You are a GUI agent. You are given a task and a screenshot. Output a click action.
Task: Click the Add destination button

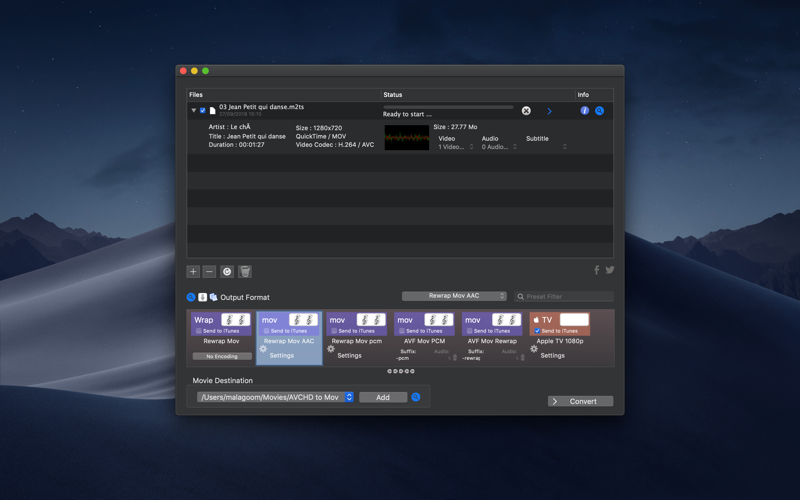[x=383, y=397]
